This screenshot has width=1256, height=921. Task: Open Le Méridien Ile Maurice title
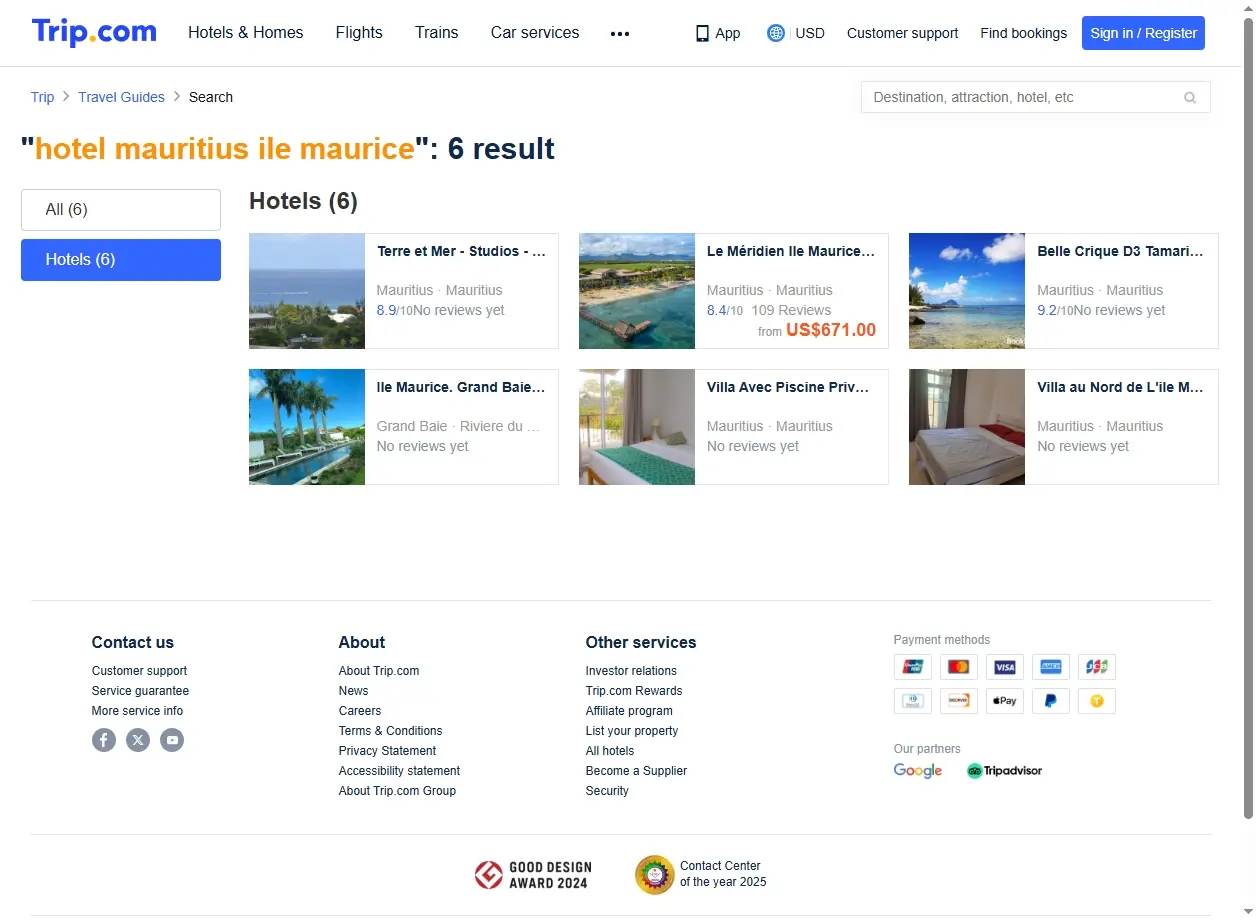pyautogui.click(x=791, y=251)
